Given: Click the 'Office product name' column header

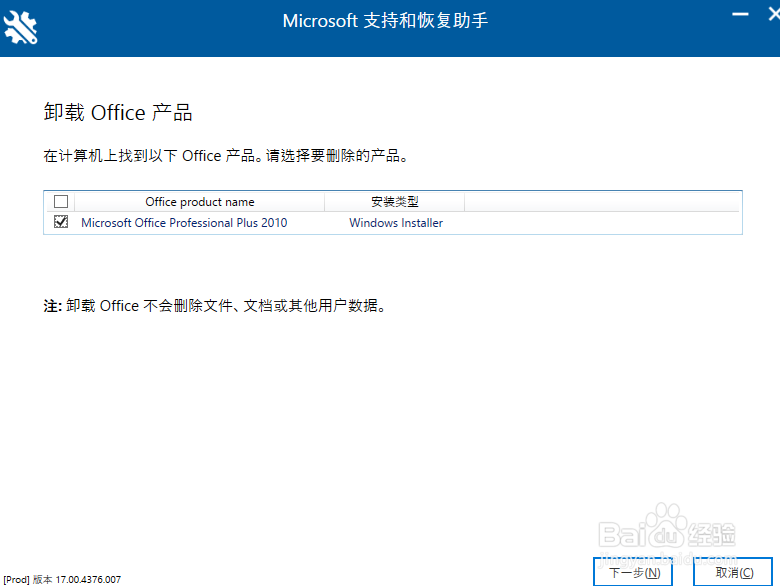Looking at the screenshot, I should point(199,201).
